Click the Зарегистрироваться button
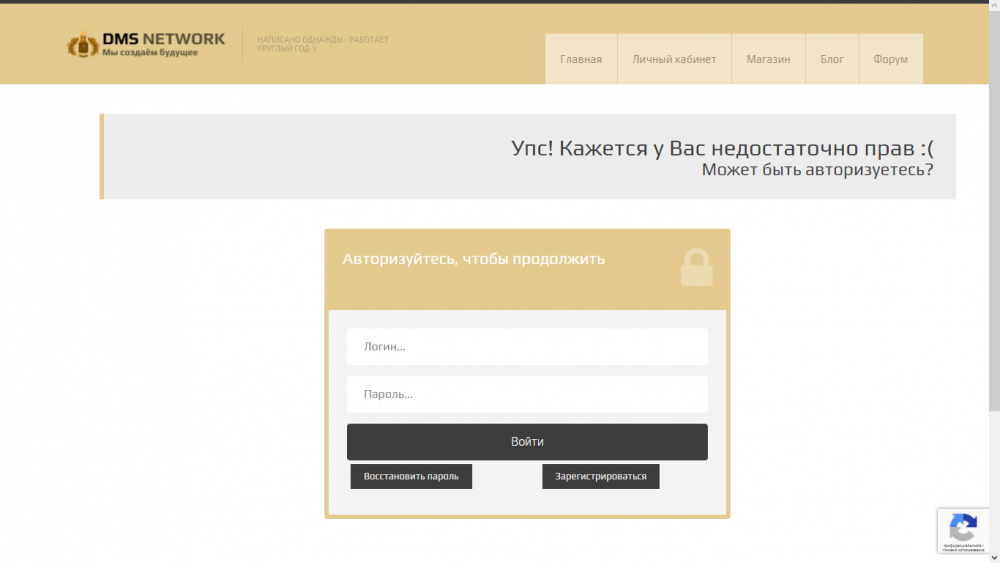Screen dimensions: 1000x563 click(601, 477)
